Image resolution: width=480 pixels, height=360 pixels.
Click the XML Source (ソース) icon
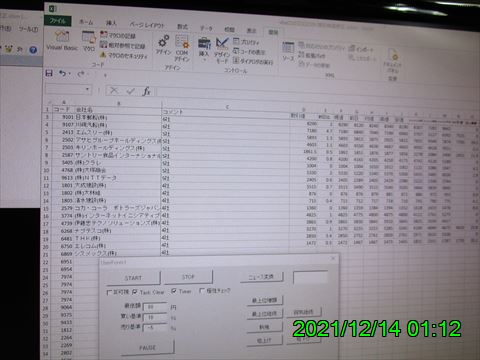coord(288,48)
